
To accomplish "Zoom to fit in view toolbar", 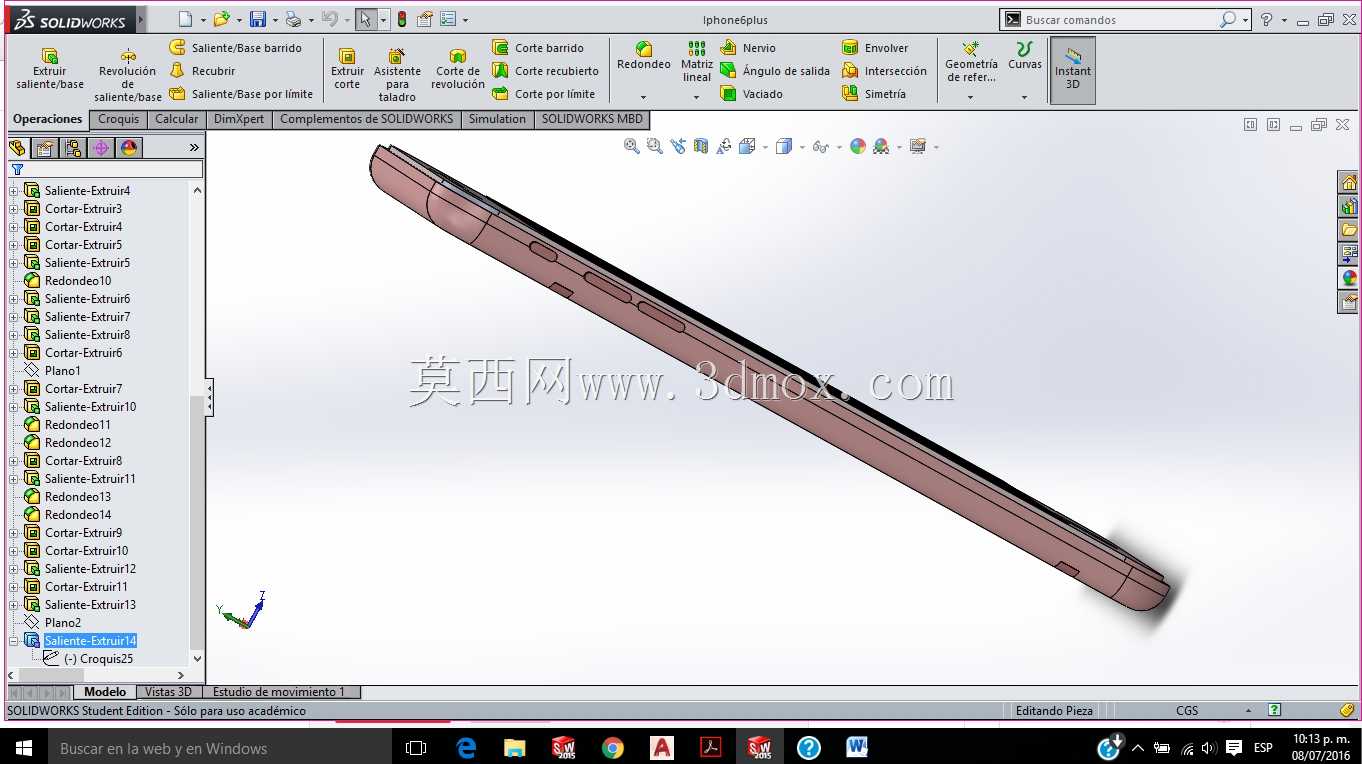I will tap(631, 146).
